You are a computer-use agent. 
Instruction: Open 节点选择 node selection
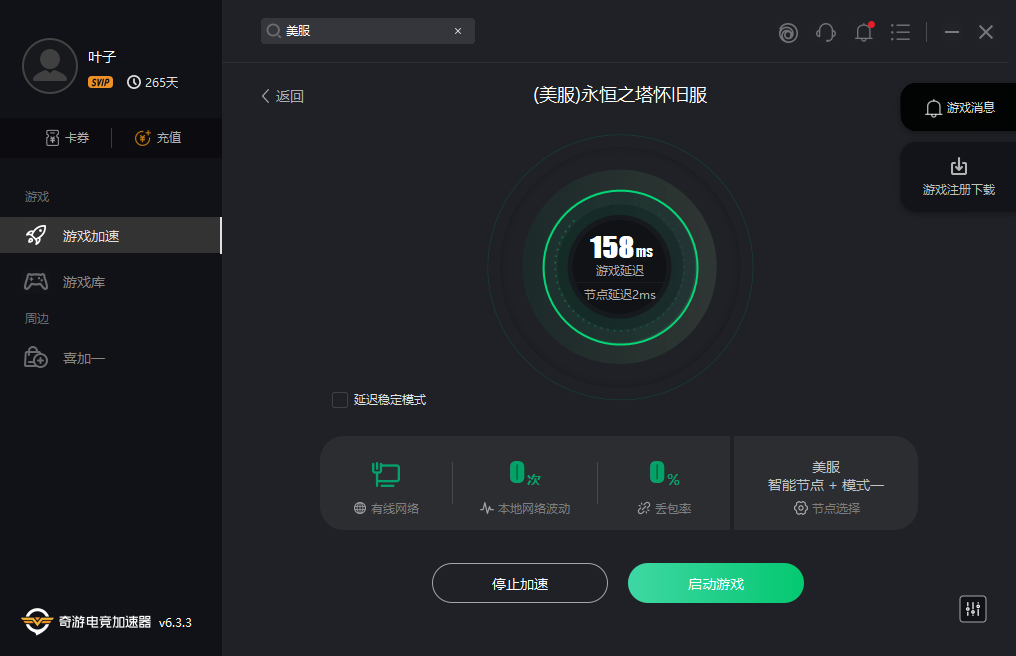[x=827, y=508]
